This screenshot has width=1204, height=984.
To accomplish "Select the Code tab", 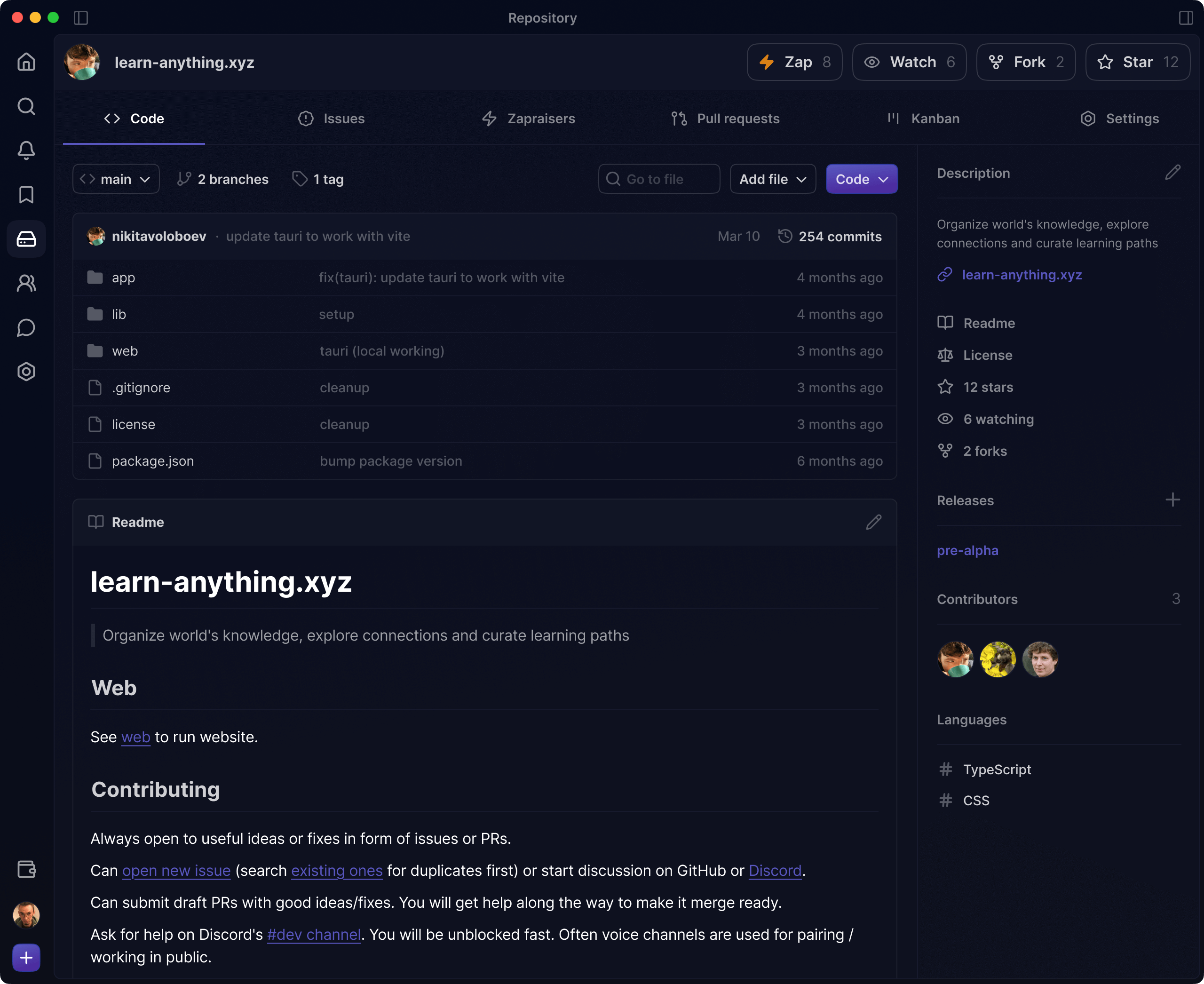I will click(134, 119).
